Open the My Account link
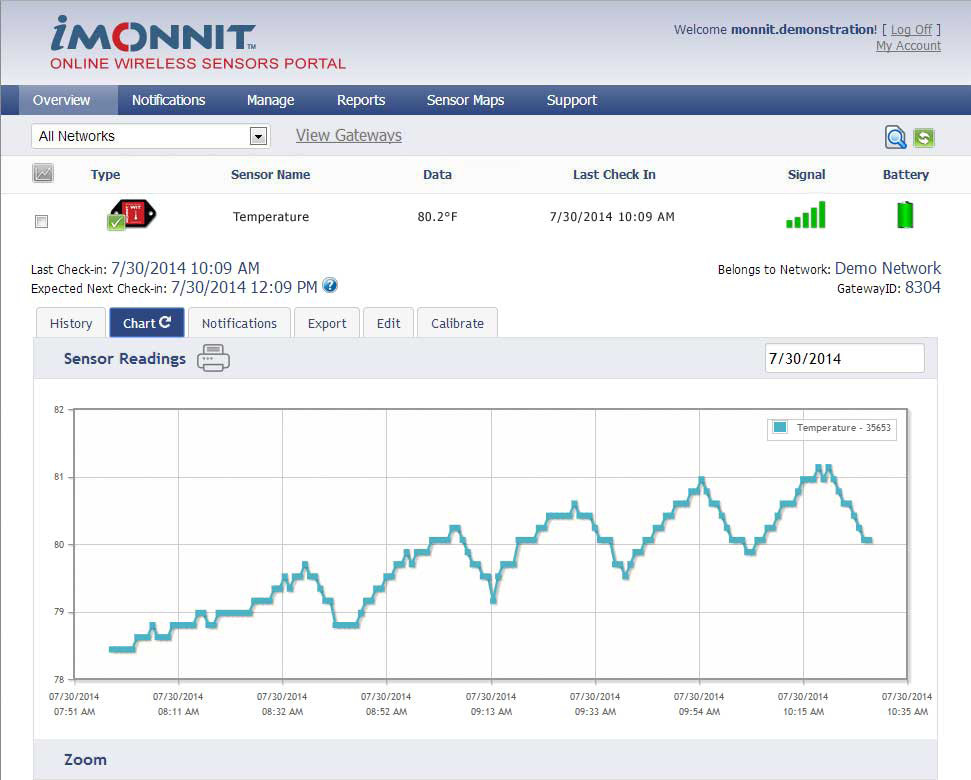Screen dimensions: 971x780 coord(908,46)
